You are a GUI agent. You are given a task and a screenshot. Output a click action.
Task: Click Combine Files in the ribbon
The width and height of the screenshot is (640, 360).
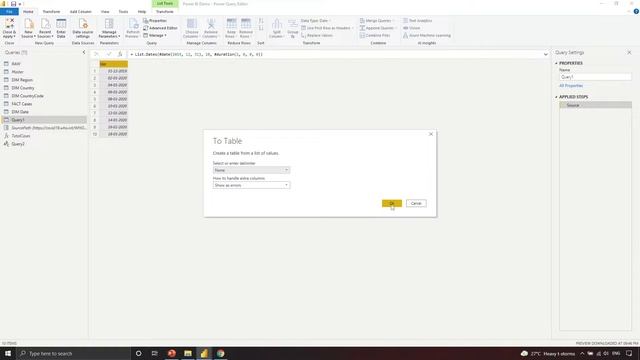(375, 35)
